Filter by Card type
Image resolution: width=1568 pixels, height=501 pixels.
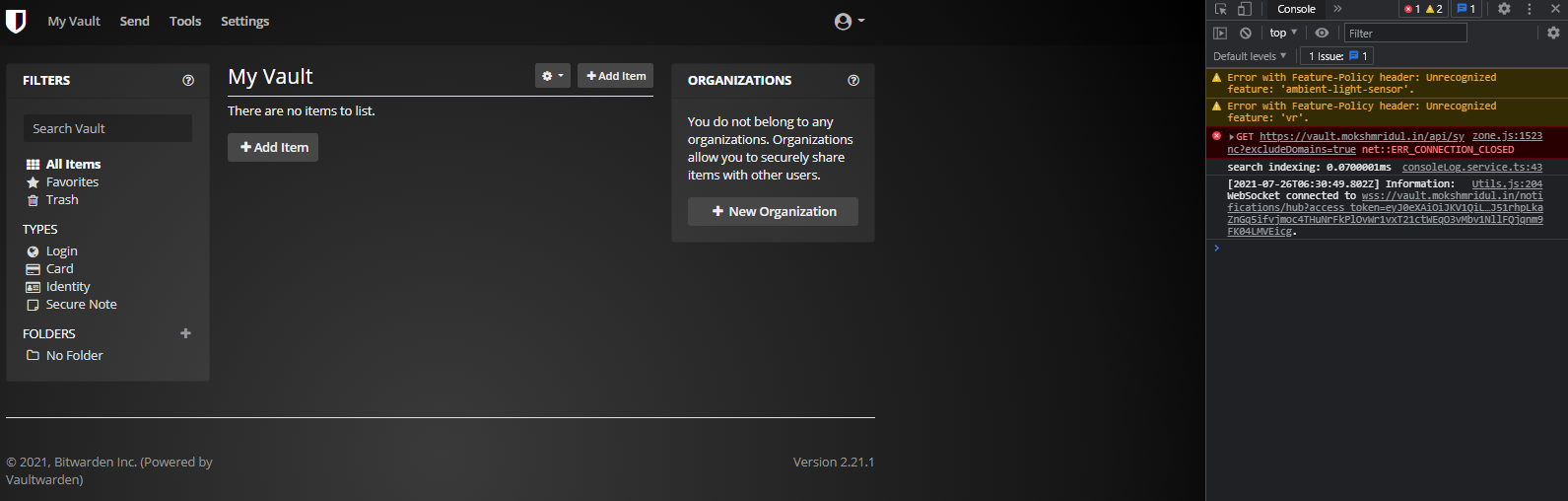pyautogui.click(x=59, y=268)
